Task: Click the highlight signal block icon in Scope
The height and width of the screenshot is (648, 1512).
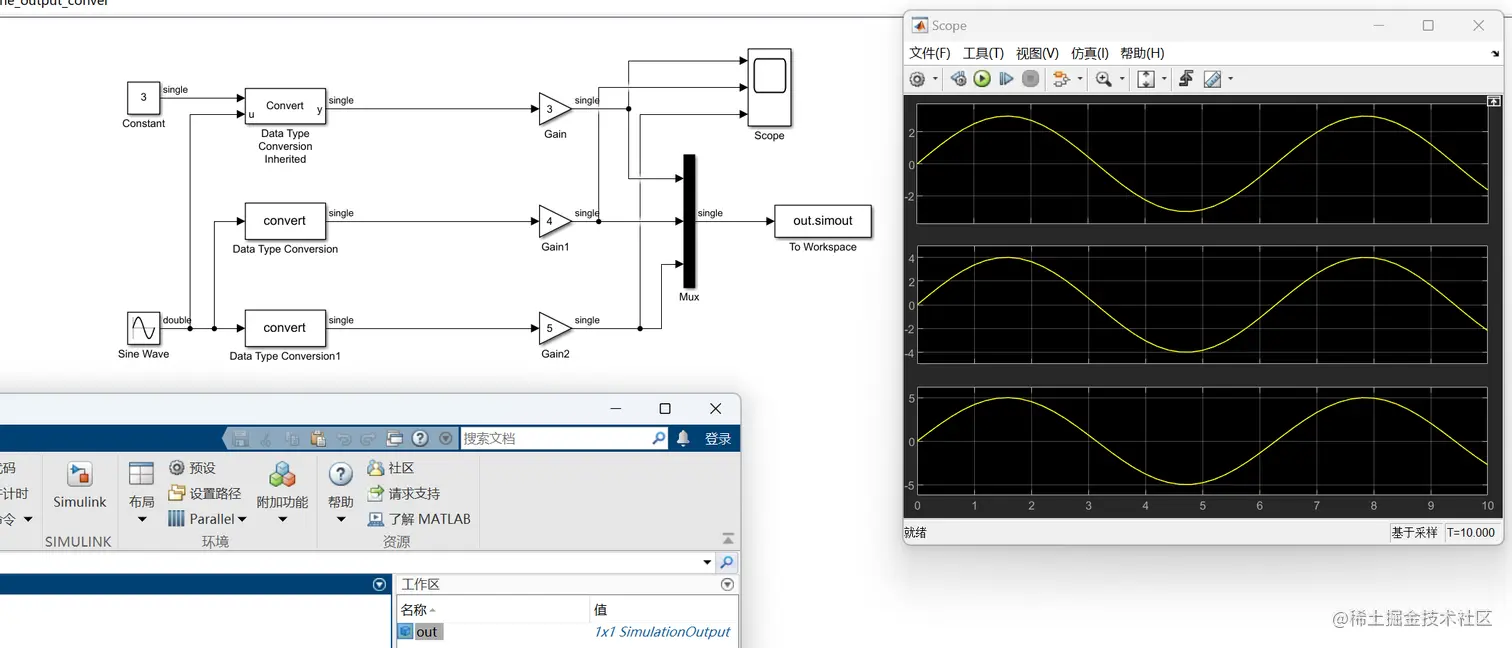Action: pyautogui.click(x=1061, y=79)
